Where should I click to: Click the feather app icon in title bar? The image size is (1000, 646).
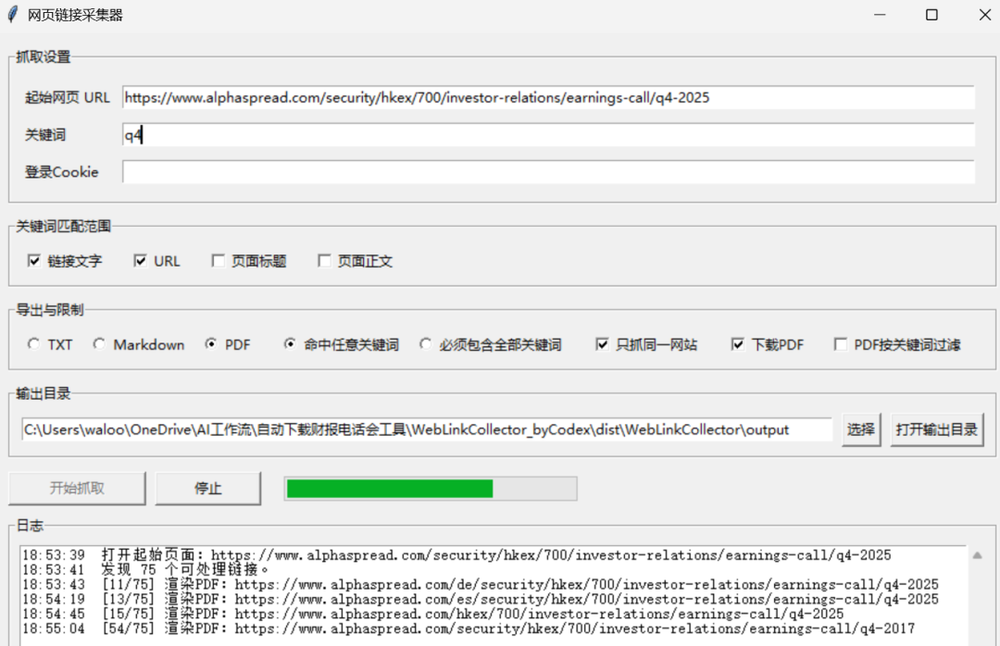(13, 15)
